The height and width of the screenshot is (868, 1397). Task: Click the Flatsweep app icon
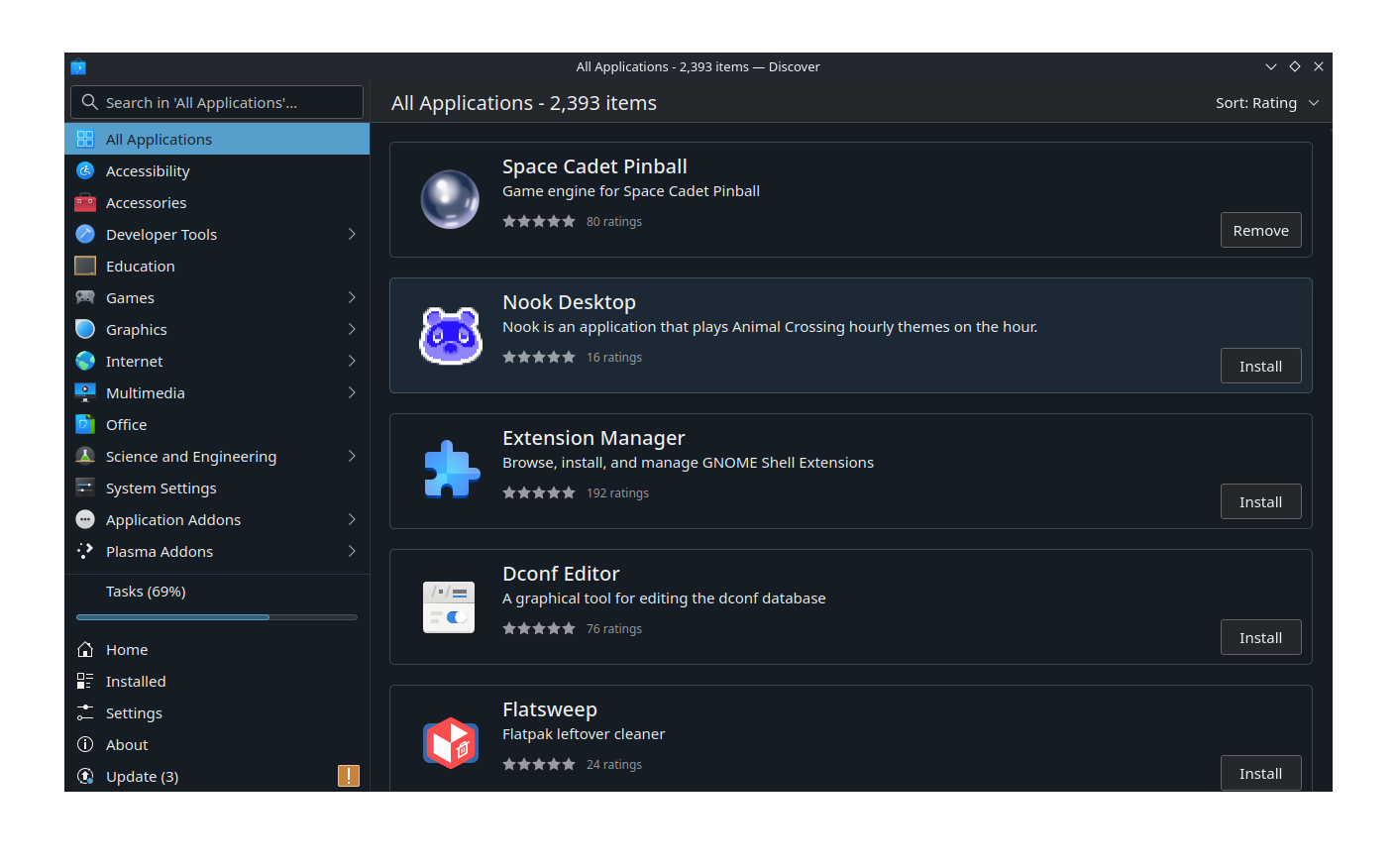451,742
